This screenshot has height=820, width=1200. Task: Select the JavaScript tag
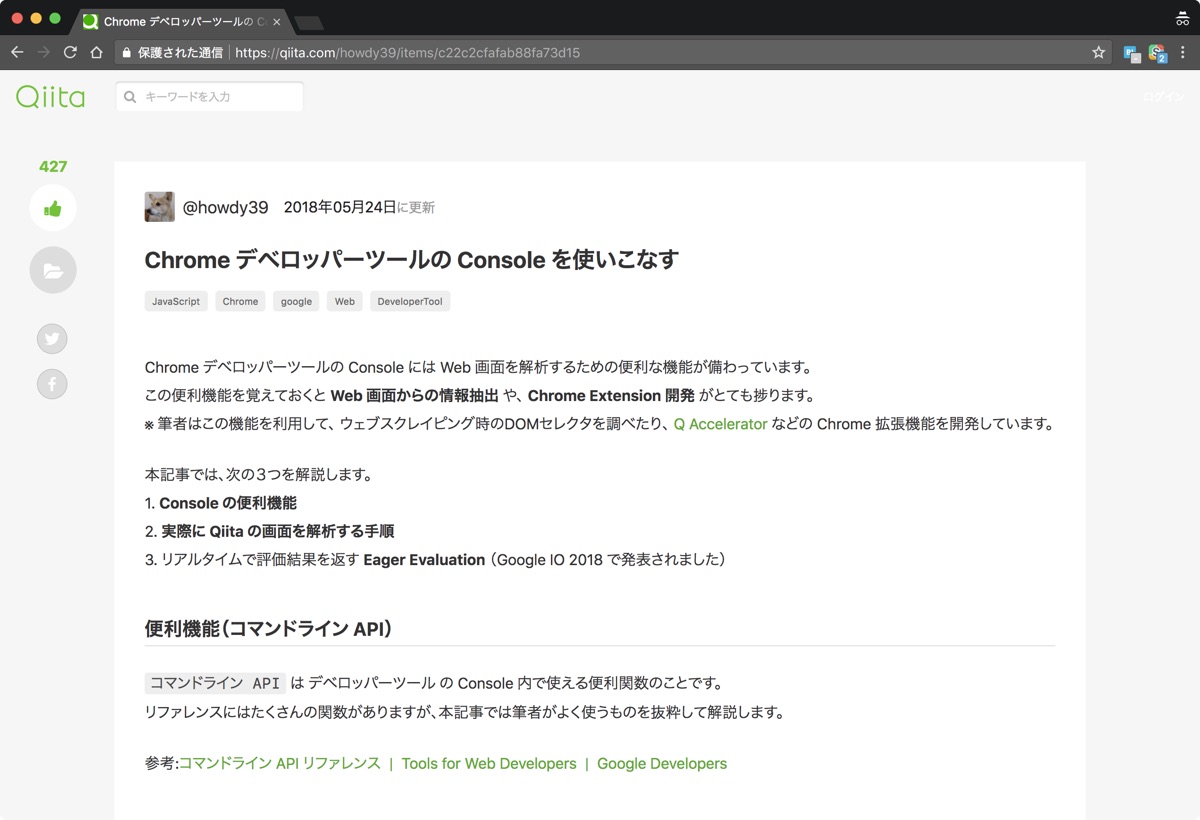coord(176,301)
